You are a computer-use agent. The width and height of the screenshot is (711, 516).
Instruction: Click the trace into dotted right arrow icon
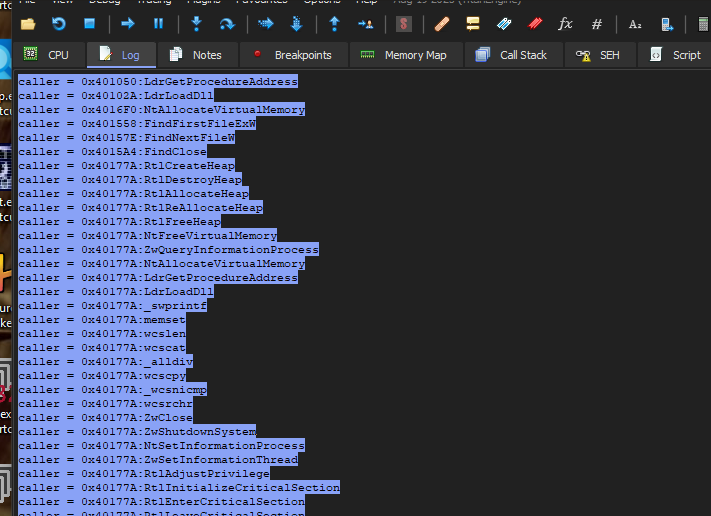[266, 24]
